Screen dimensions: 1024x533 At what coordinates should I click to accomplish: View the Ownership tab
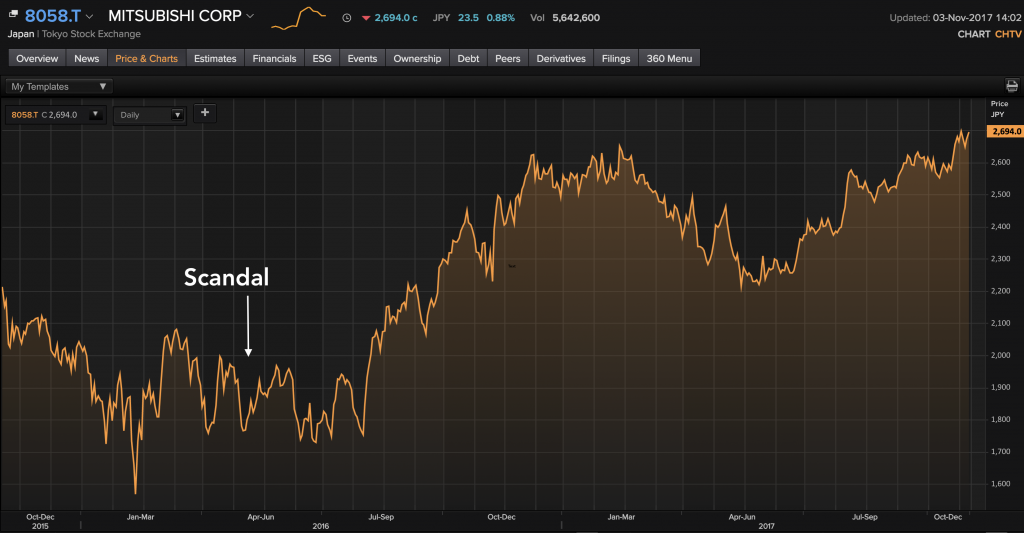tap(417, 58)
